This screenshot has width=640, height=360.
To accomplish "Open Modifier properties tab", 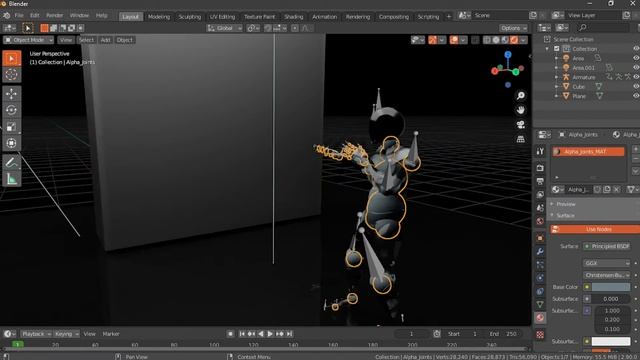I will pyautogui.click(x=540, y=251).
